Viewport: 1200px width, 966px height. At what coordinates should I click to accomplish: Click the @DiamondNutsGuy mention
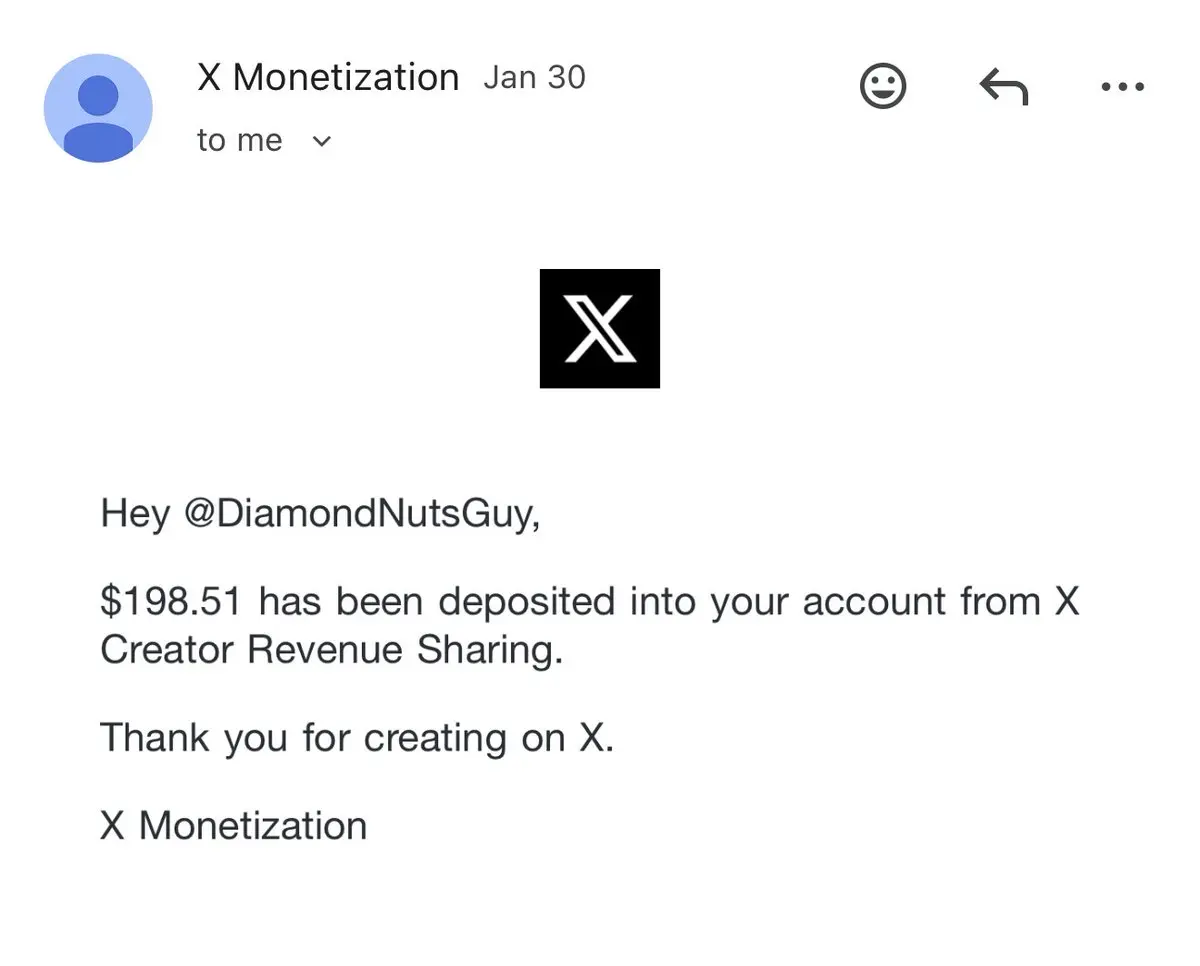362,514
